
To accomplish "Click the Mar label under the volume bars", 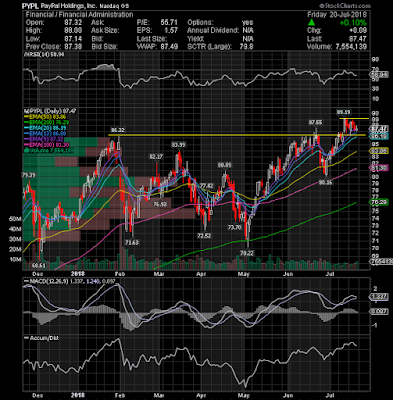I will tap(159, 274).
